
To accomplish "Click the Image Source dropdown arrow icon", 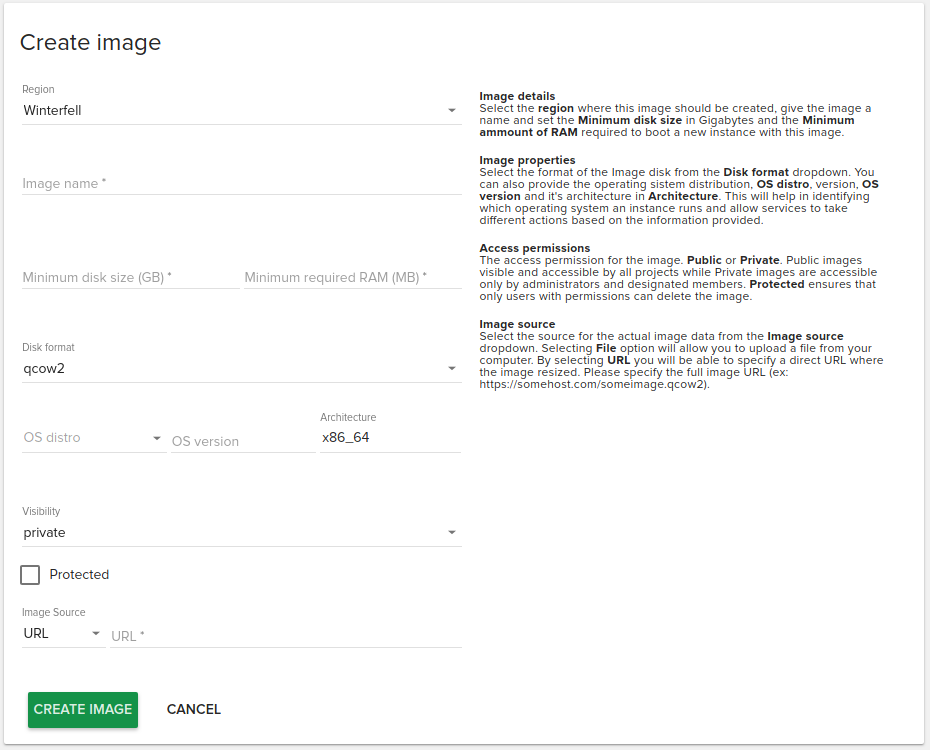I will click(96, 634).
